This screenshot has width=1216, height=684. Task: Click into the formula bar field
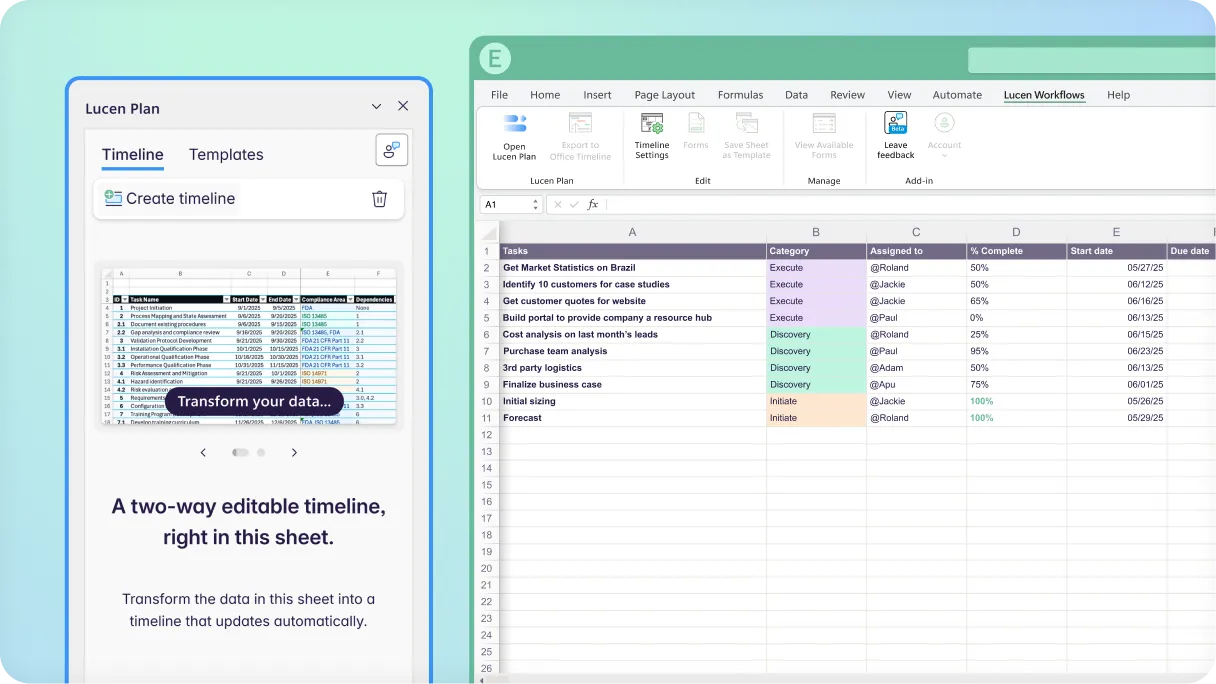(x=910, y=204)
